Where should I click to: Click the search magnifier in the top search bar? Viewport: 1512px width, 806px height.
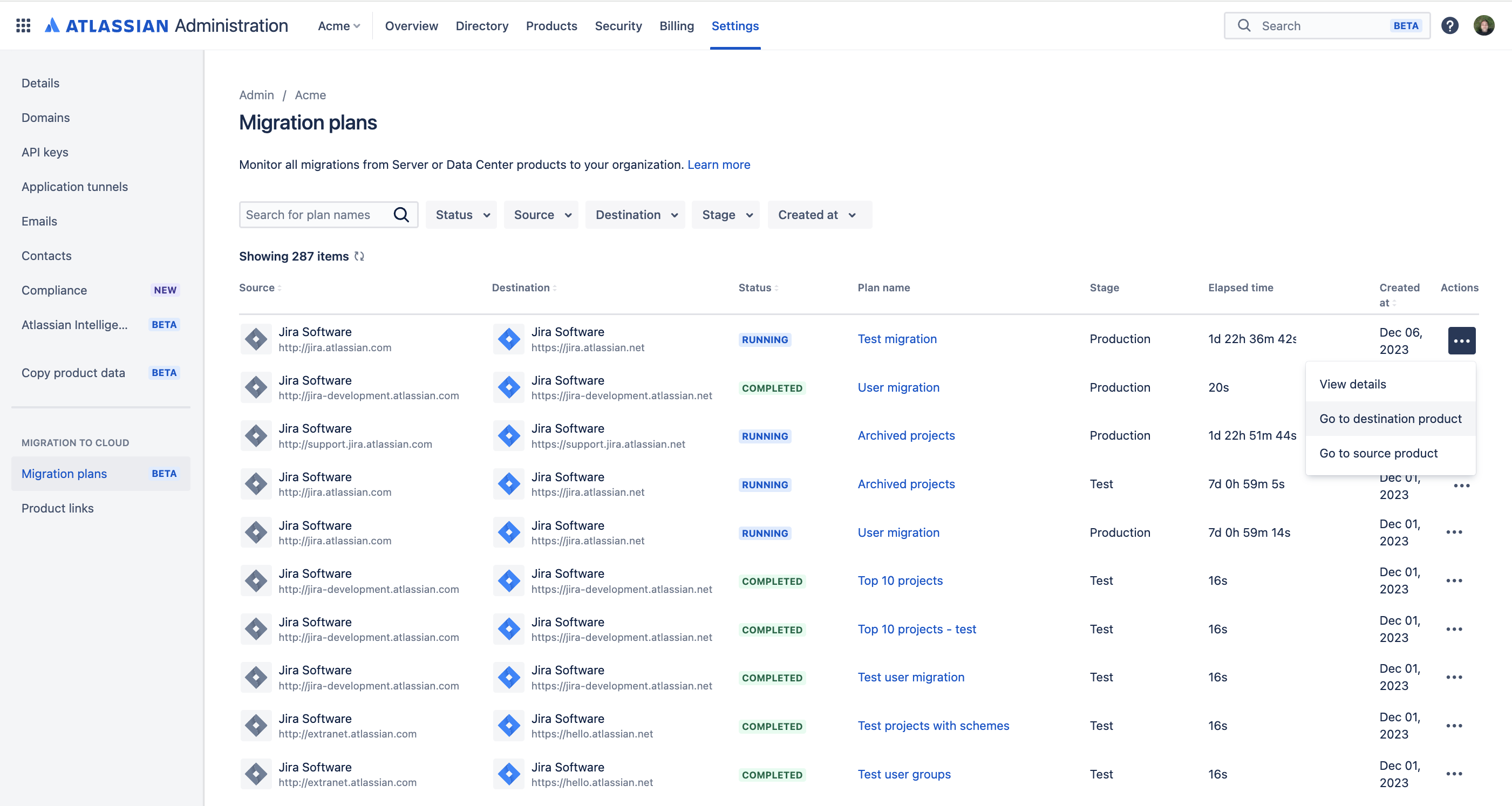1244,25
